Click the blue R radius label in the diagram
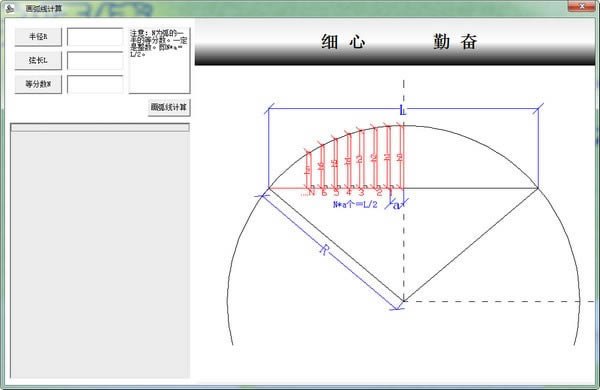Image resolution: width=600 pixels, height=390 pixels. click(x=324, y=250)
